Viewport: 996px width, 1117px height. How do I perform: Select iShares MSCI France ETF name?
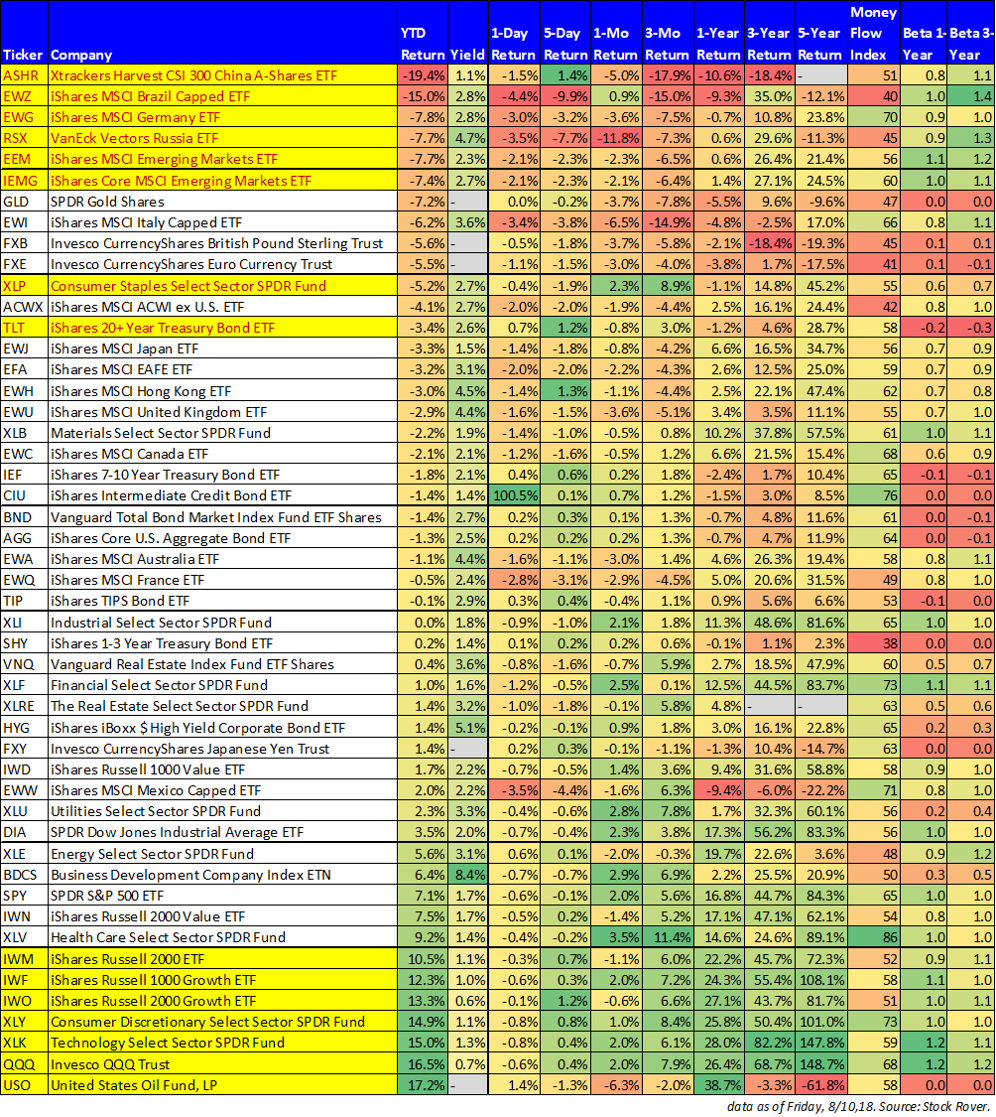coord(128,581)
